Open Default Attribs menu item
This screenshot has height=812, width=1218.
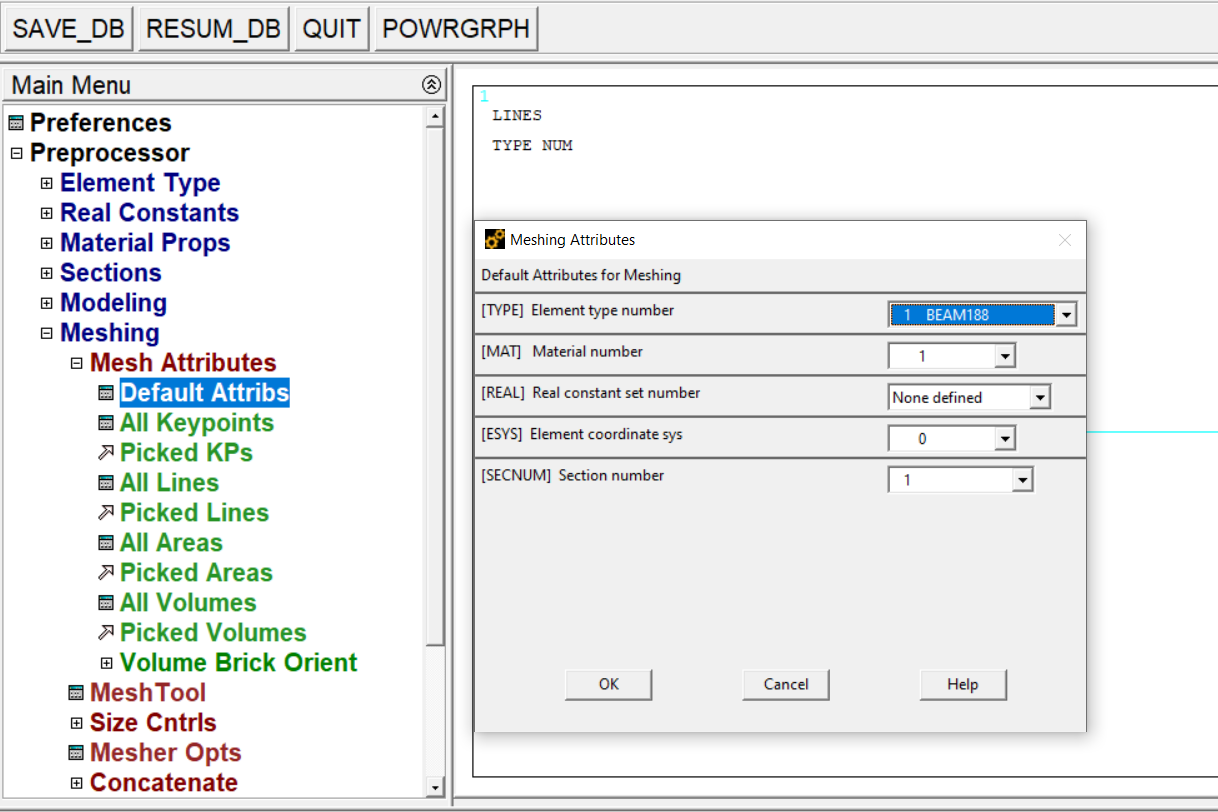[x=204, y=393]
